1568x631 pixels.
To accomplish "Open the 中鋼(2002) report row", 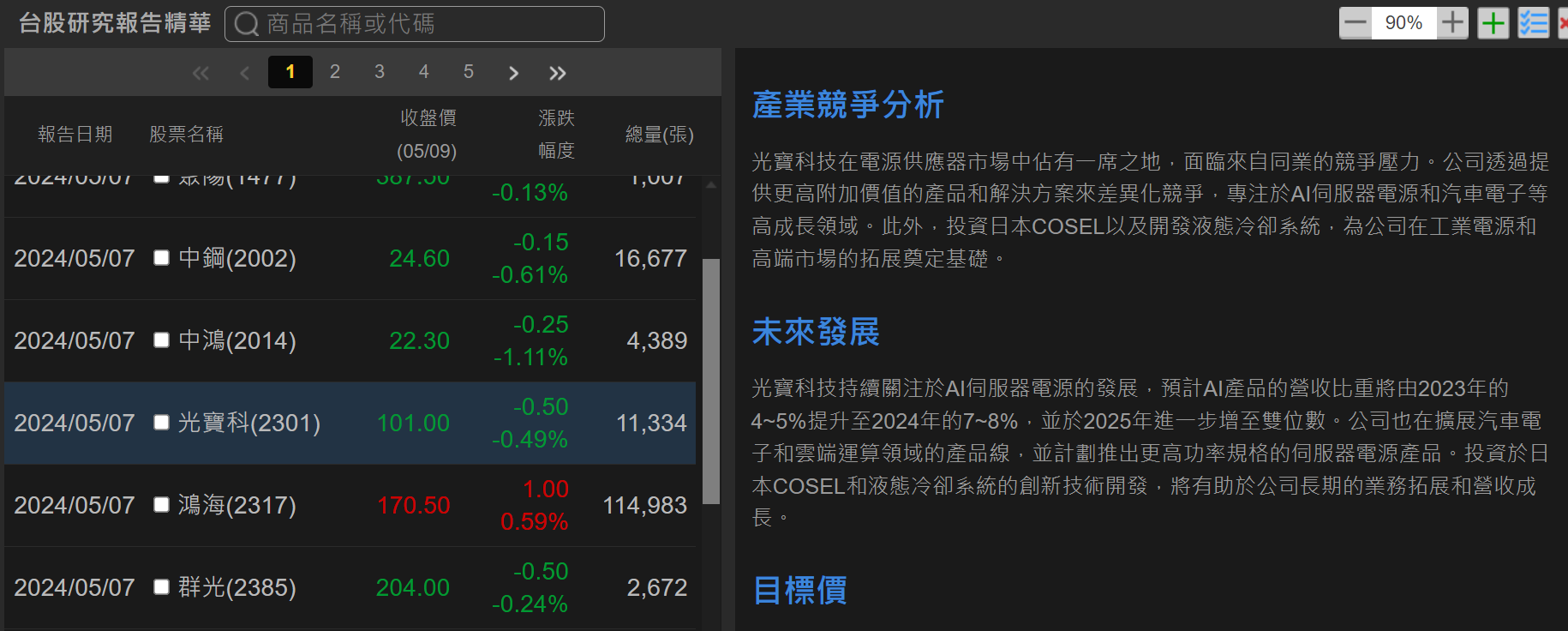I will (x=350, y=259).
